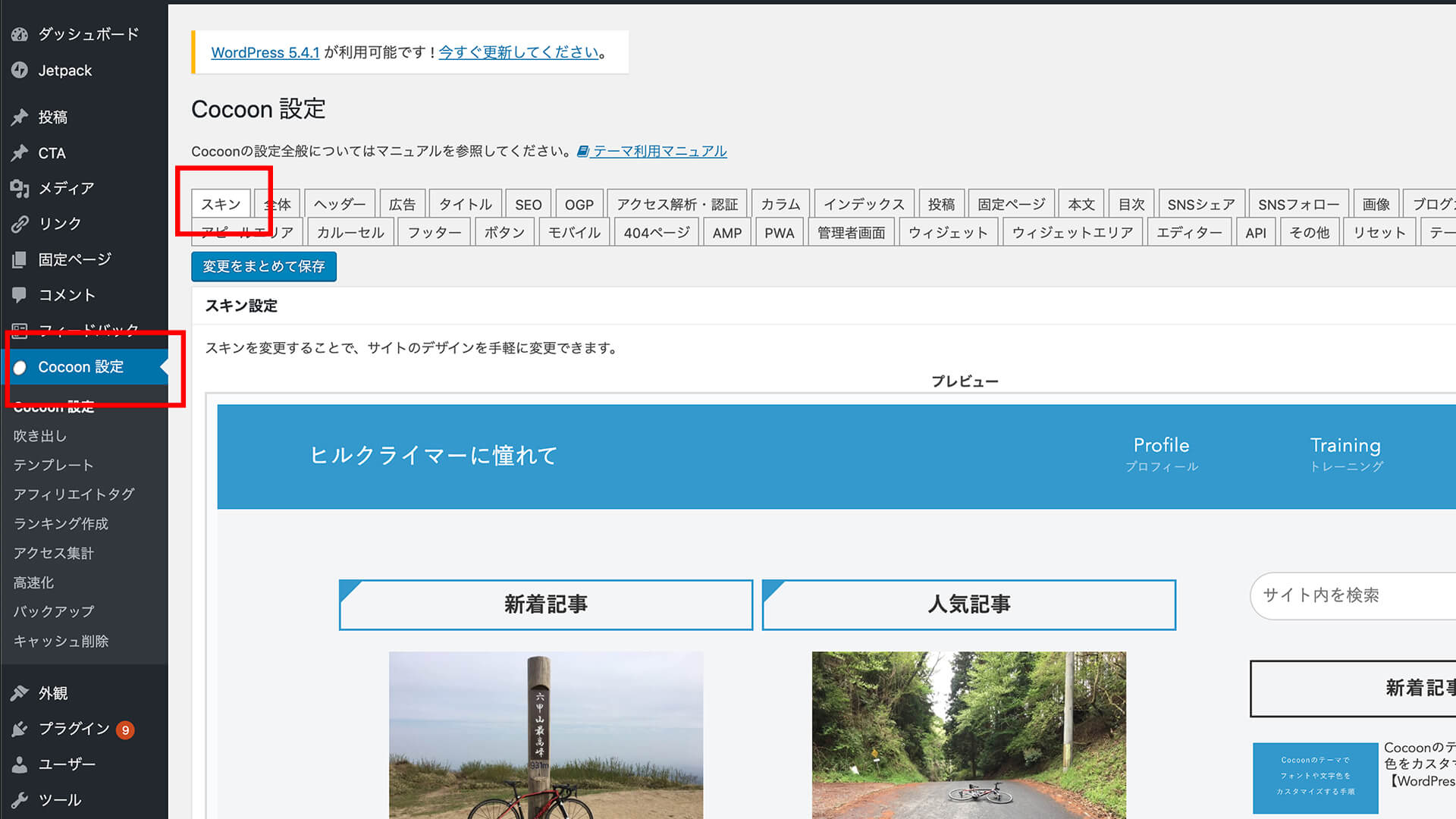Open the 外観 appearance brush icon

click(20, 693)
